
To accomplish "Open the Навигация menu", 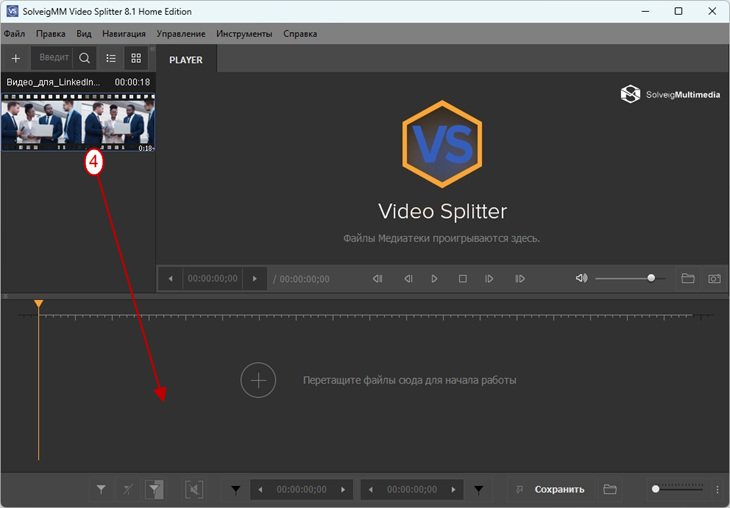I will click(124, 34).
